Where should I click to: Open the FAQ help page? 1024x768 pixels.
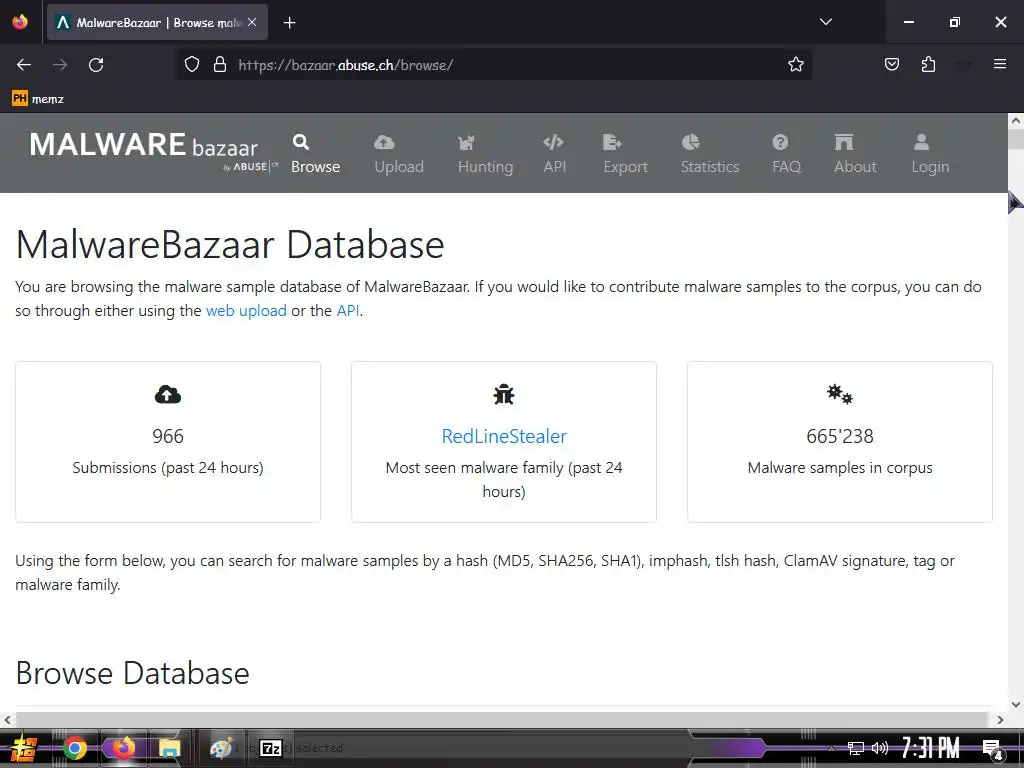[786, 154]
